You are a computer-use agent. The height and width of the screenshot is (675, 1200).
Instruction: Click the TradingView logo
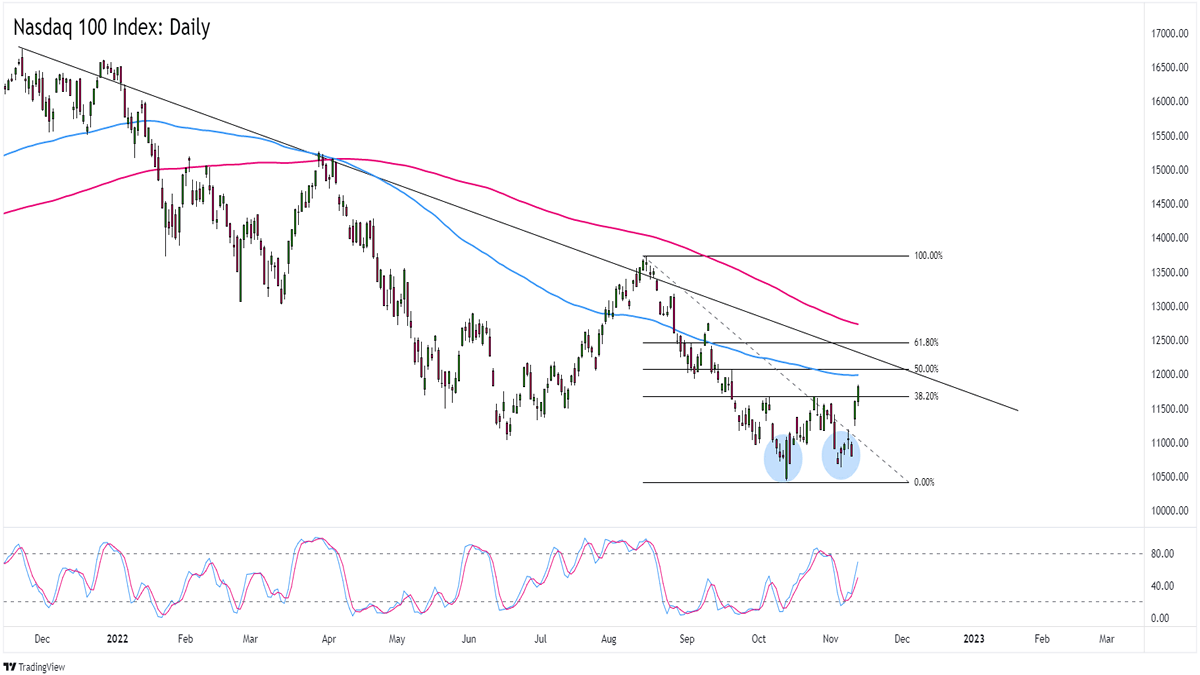32,666
